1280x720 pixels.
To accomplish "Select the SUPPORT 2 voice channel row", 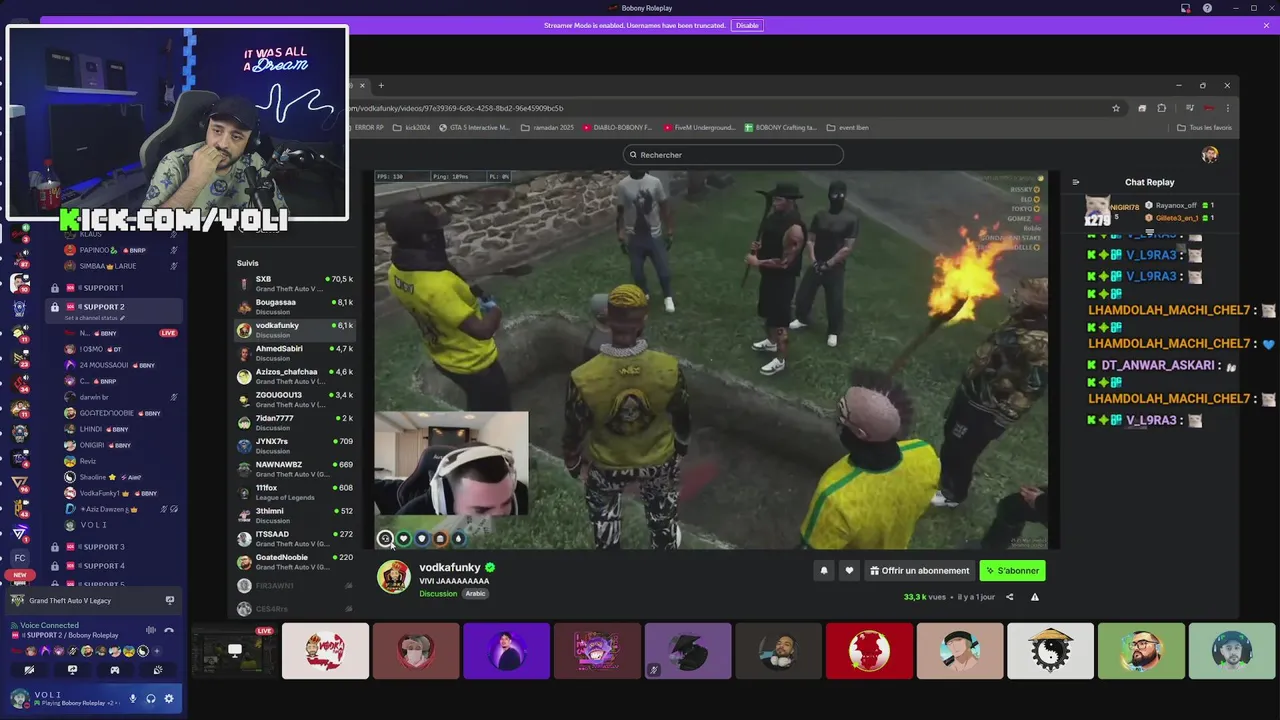I will tap(114, 310).
